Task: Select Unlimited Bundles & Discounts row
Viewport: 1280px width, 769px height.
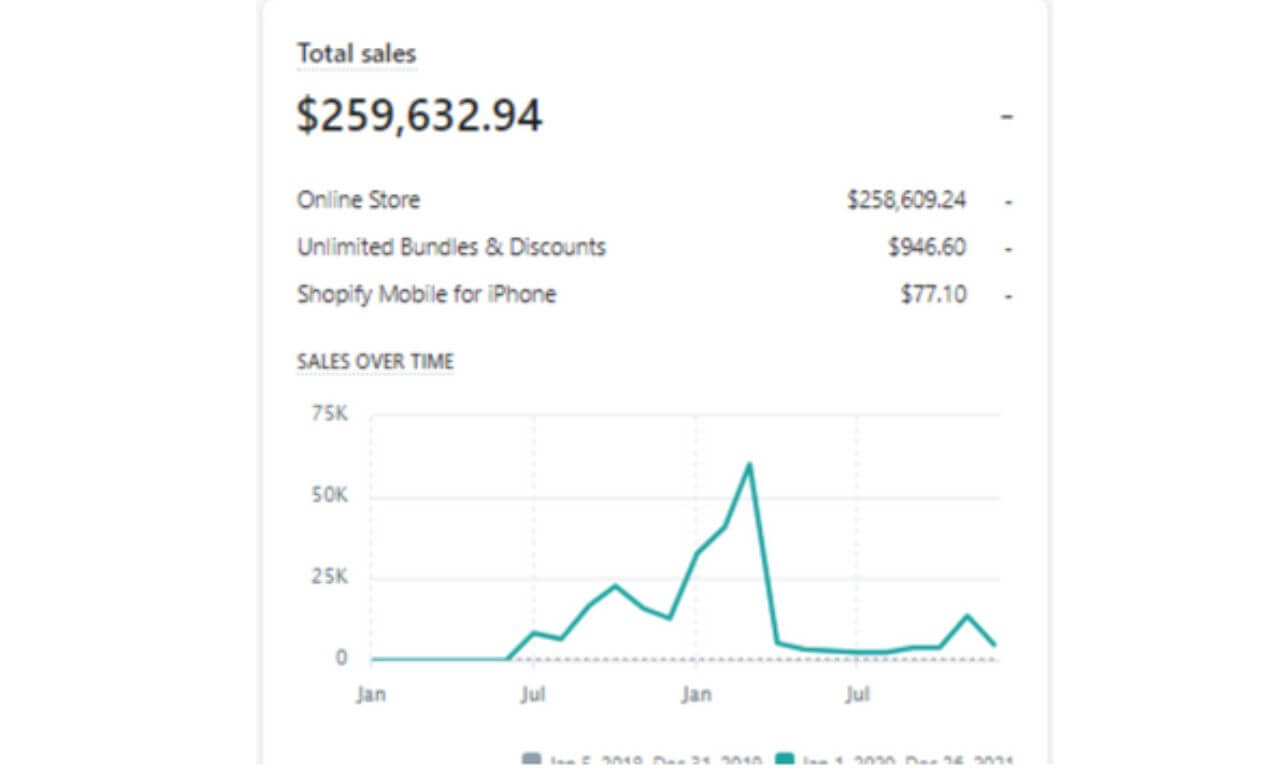Action: pyautogui.click(x=451, y=247)
